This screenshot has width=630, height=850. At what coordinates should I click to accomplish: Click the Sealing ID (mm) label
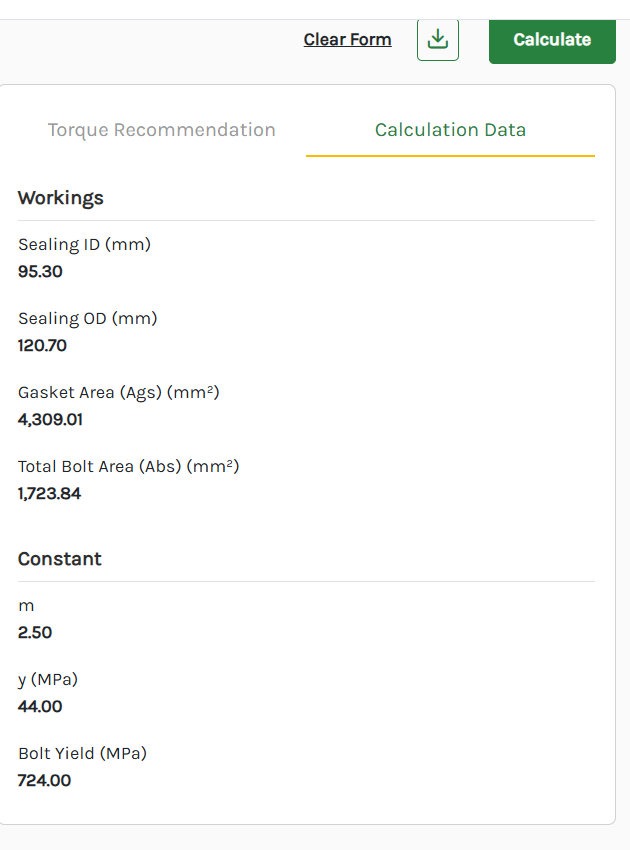click(84, 245)
